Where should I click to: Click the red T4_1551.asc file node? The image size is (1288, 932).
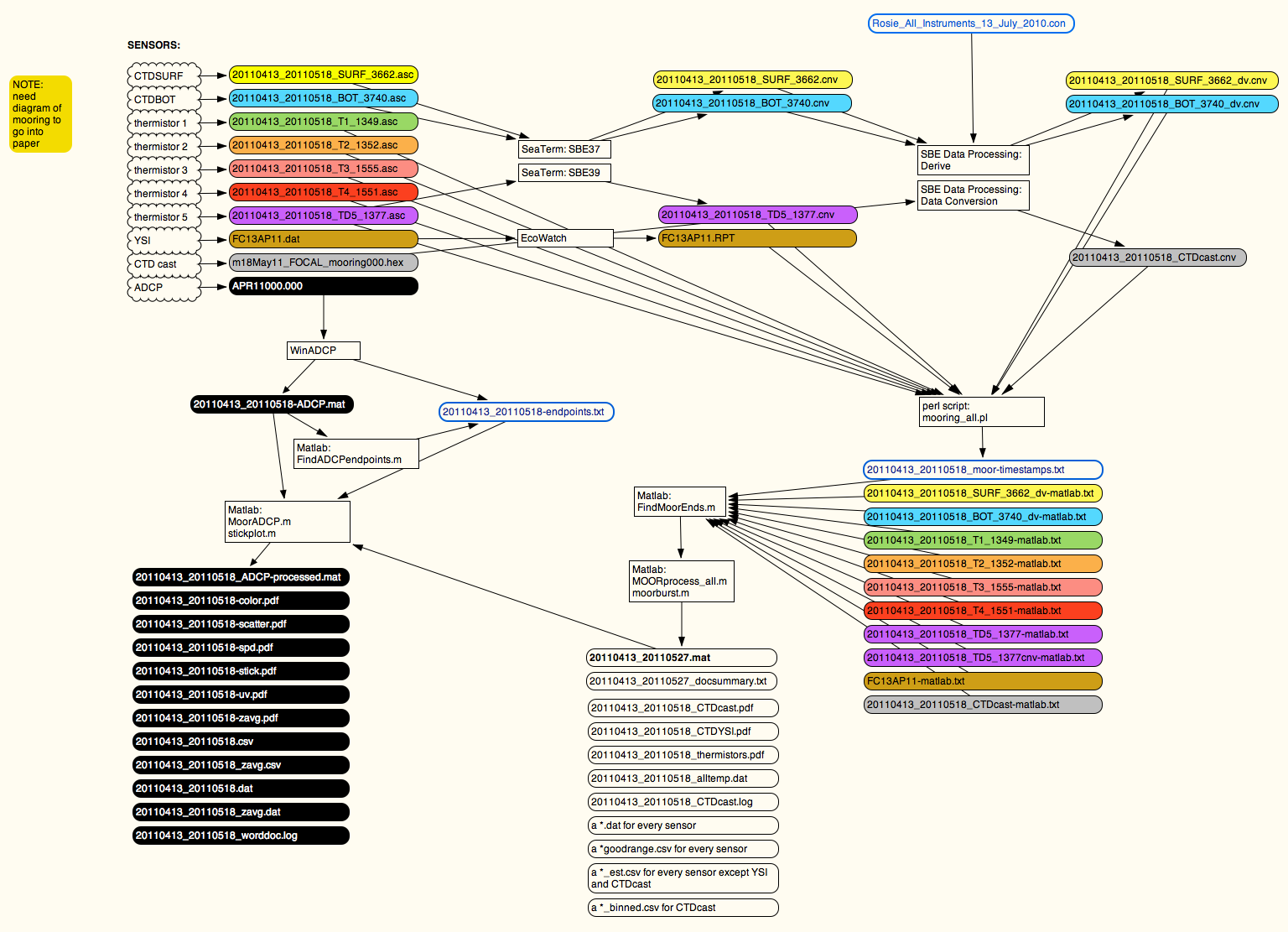point(323,192)
